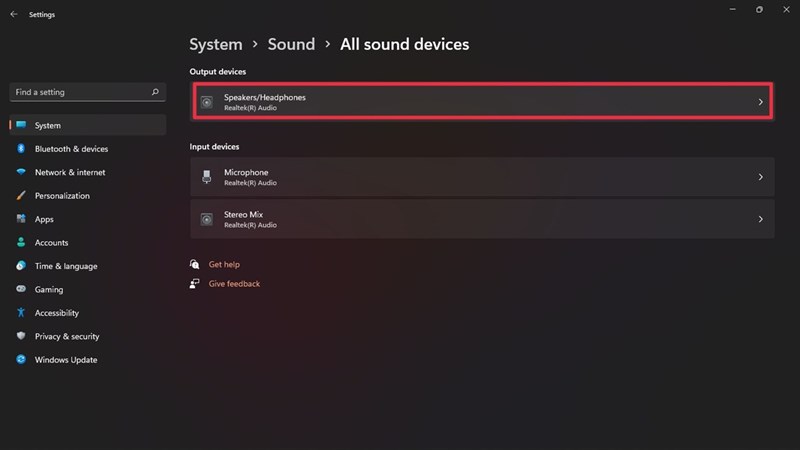Click the Network & internet wifi icon
Image resolution: width=800 pixels, height=450 pixels.
[20, 172]
